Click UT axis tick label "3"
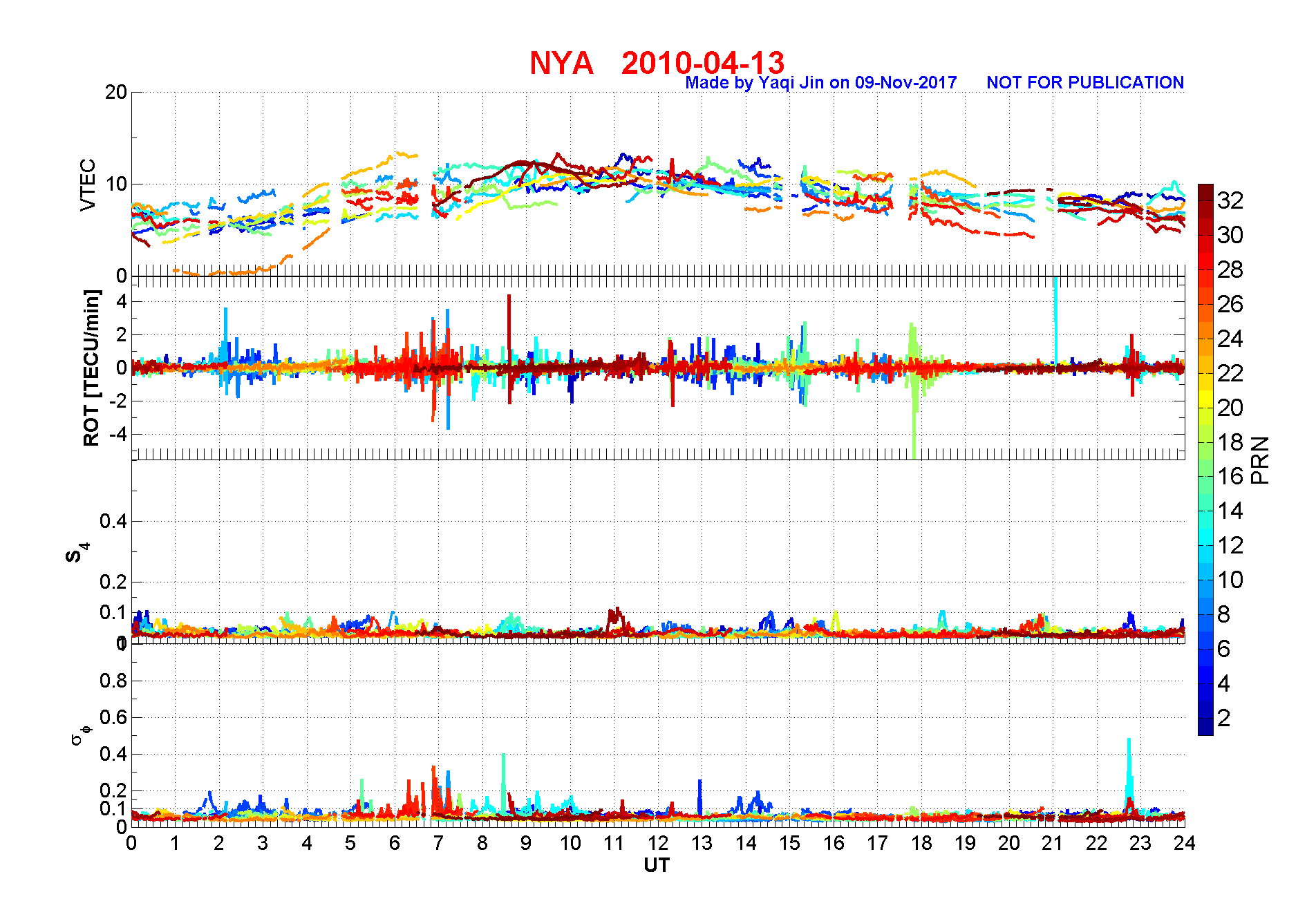 (x=263, y=843)
